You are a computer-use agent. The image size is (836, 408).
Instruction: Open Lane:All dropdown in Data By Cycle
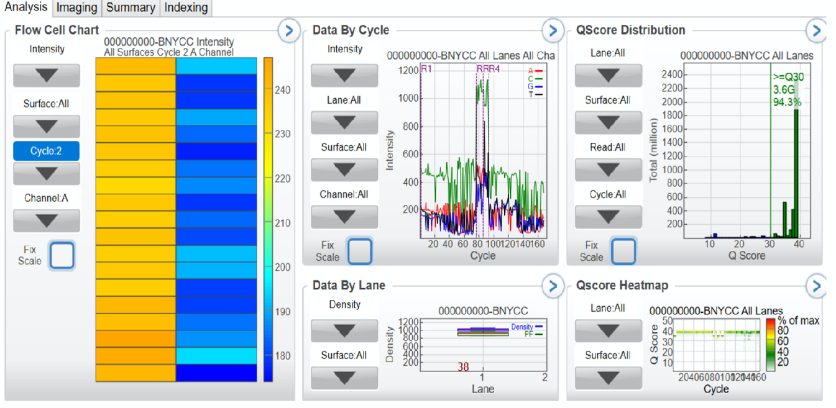(344, 123)
